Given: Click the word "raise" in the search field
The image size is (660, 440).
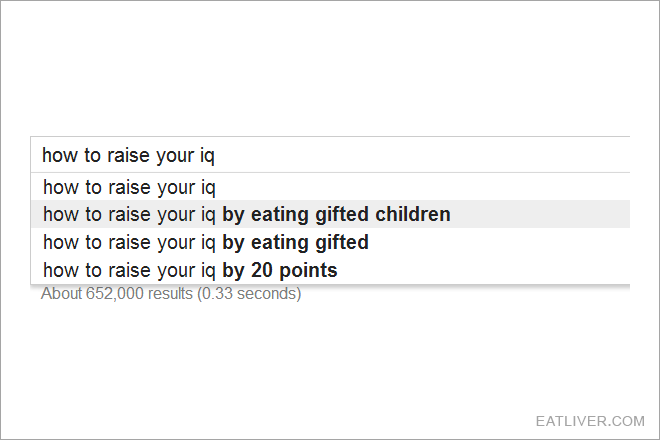Looking at the screenshot, I should pos(128,155).
